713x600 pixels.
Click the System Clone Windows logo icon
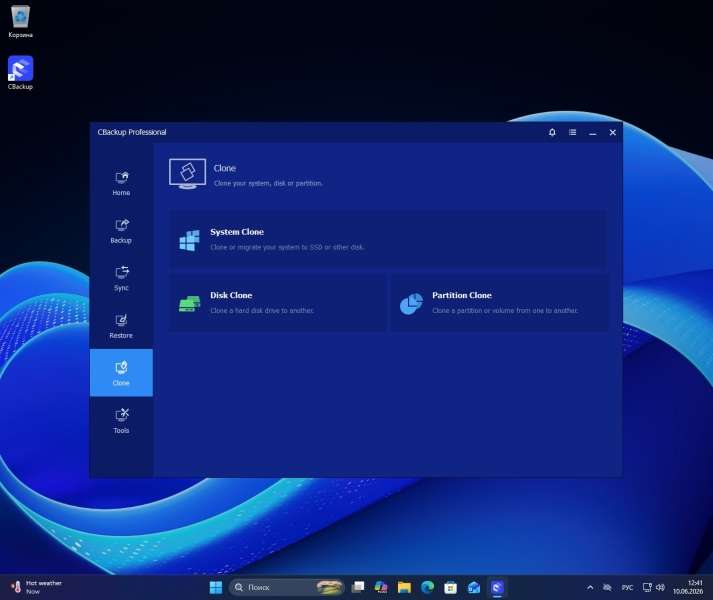coord(189,240)
